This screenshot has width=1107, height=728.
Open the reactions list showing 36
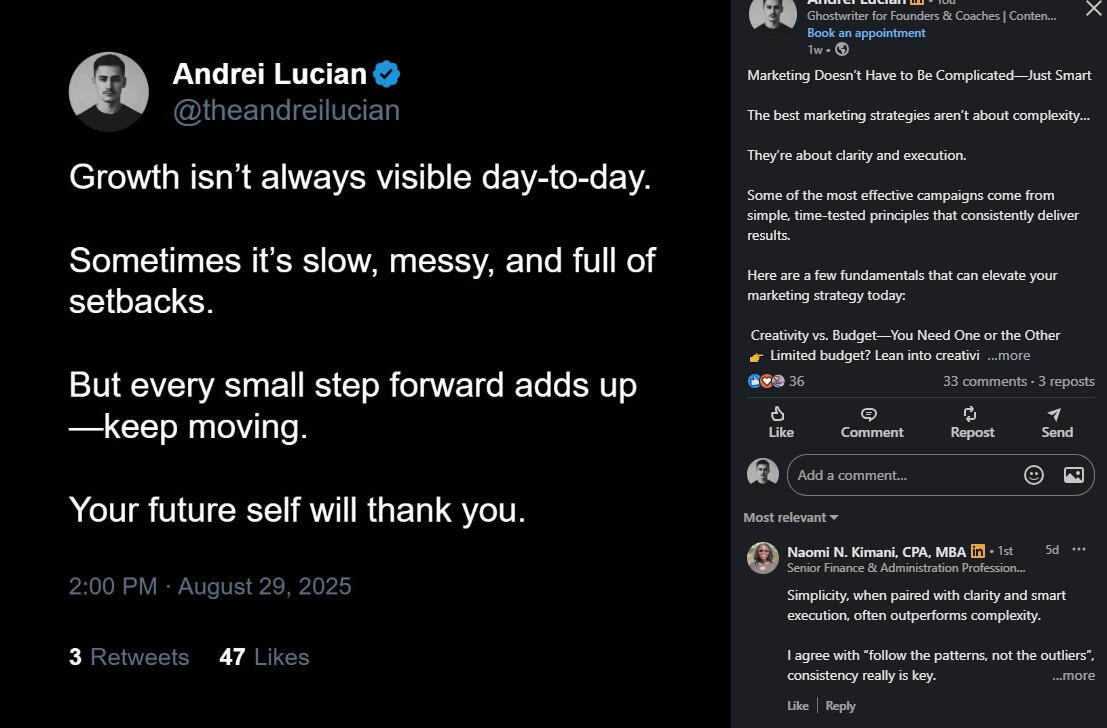(776, 381)
